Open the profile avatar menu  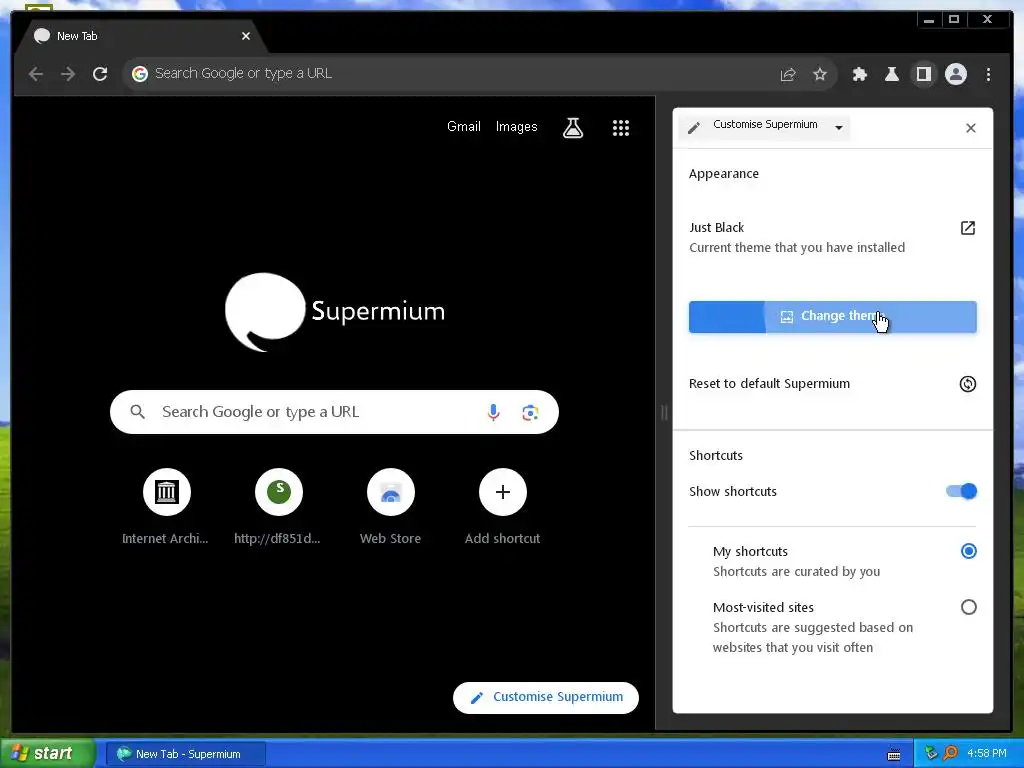[956, 74]
